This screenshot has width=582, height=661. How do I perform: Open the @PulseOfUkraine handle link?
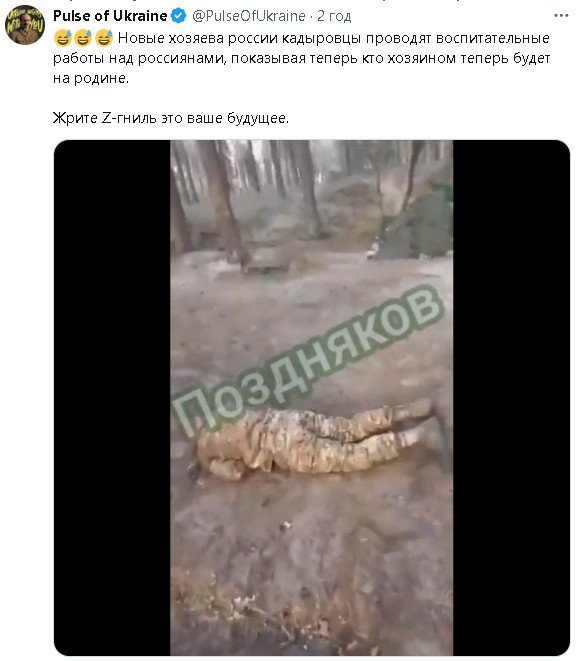249,16
